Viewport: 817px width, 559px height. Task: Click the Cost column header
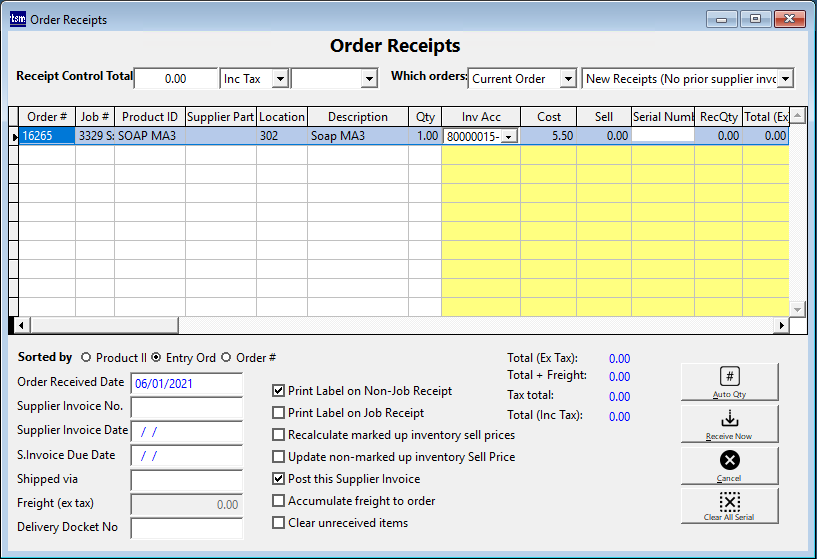(548, 117)
